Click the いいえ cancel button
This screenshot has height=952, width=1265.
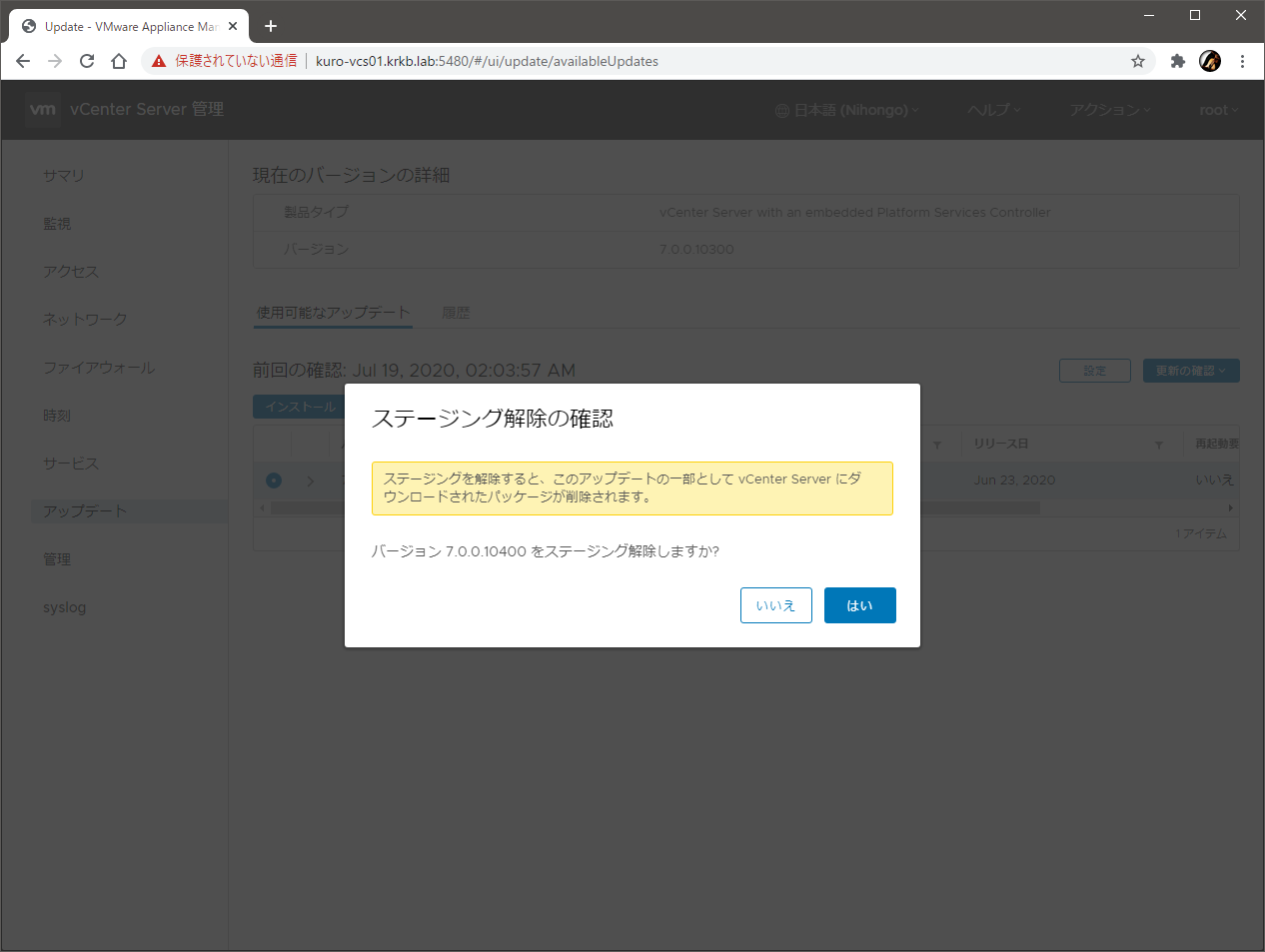click(x=775, y=605)
